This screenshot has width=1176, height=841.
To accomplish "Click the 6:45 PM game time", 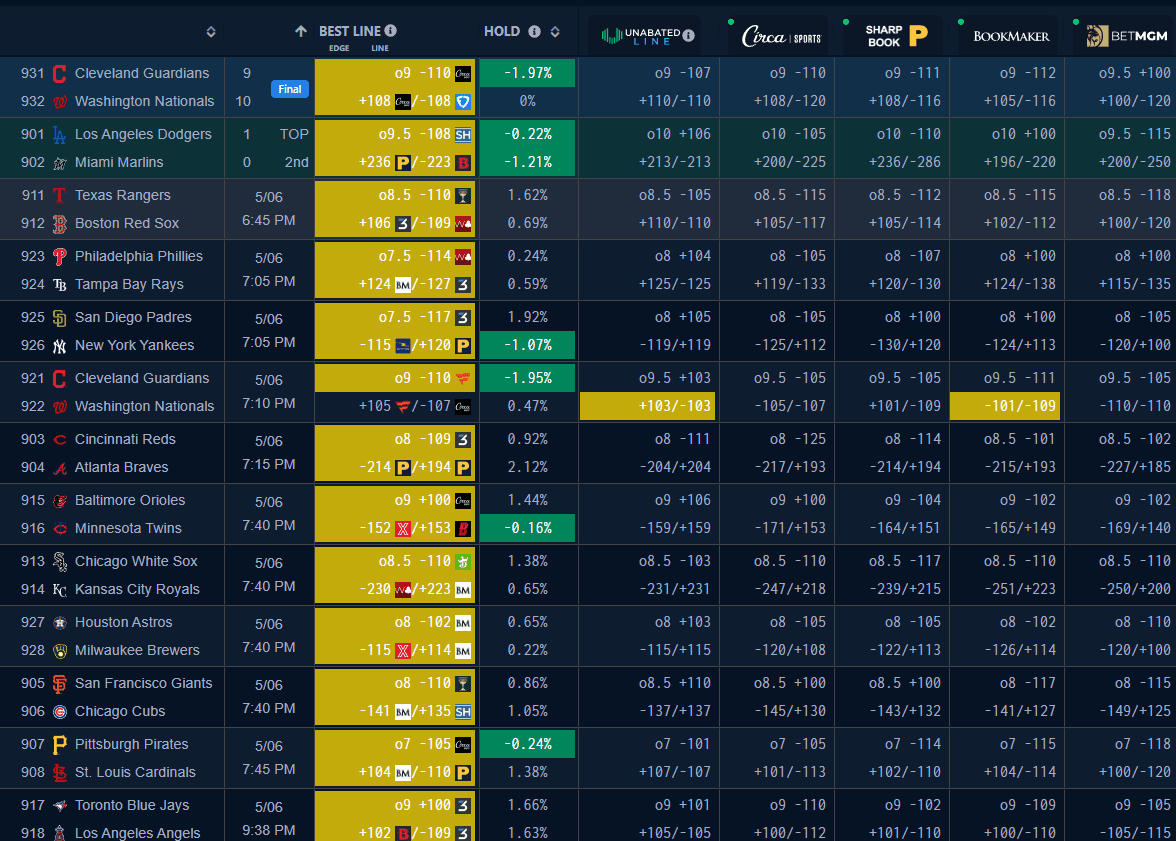I will pyautogui.click(x=268, y=221).
